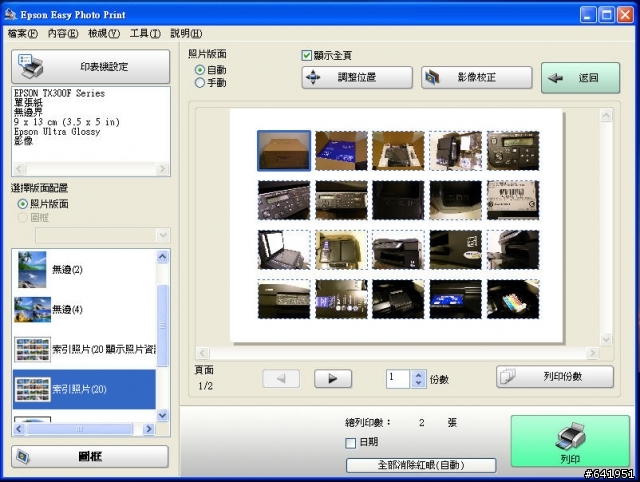This screenshot has height=482, width=640.
Task: Increase copies with the spinner up arrow
Action: tap(418, 375)
